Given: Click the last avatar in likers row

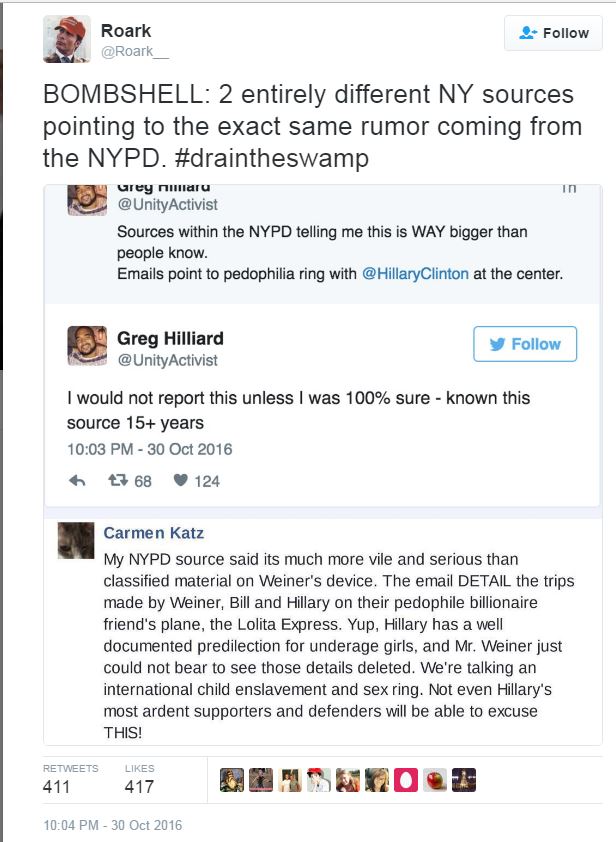Looking at the screenshot, I should coord(464,780).
